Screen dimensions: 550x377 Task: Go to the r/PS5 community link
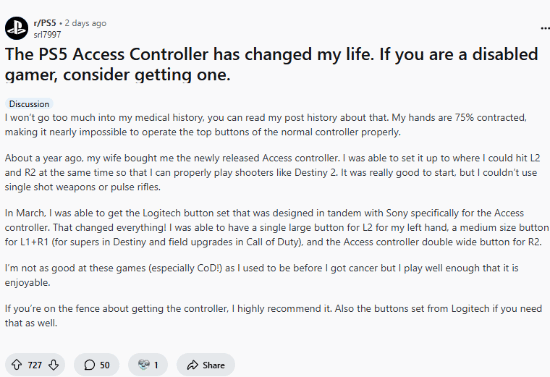[x=45, y=23]
